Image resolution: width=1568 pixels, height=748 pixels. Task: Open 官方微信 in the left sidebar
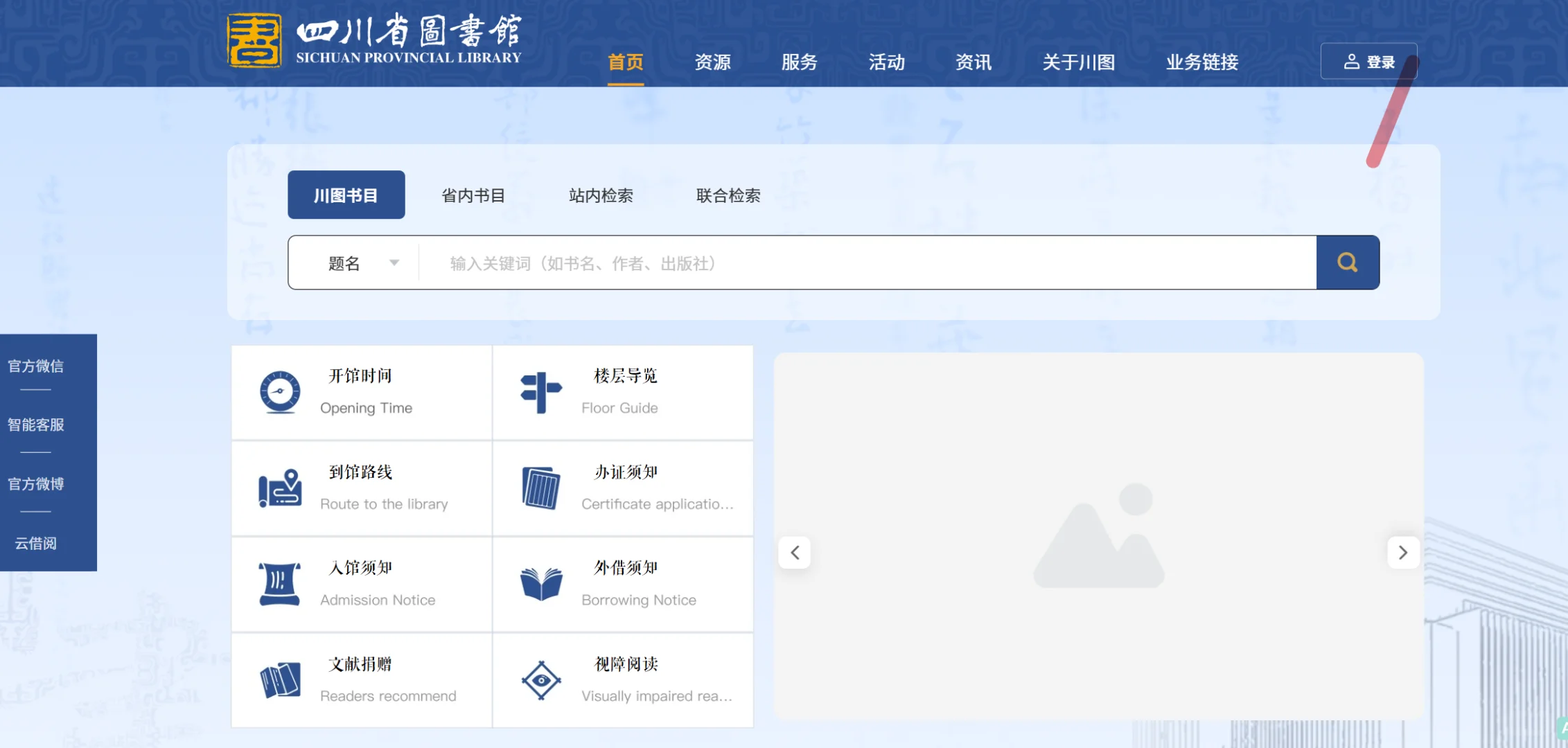(35, 366)
